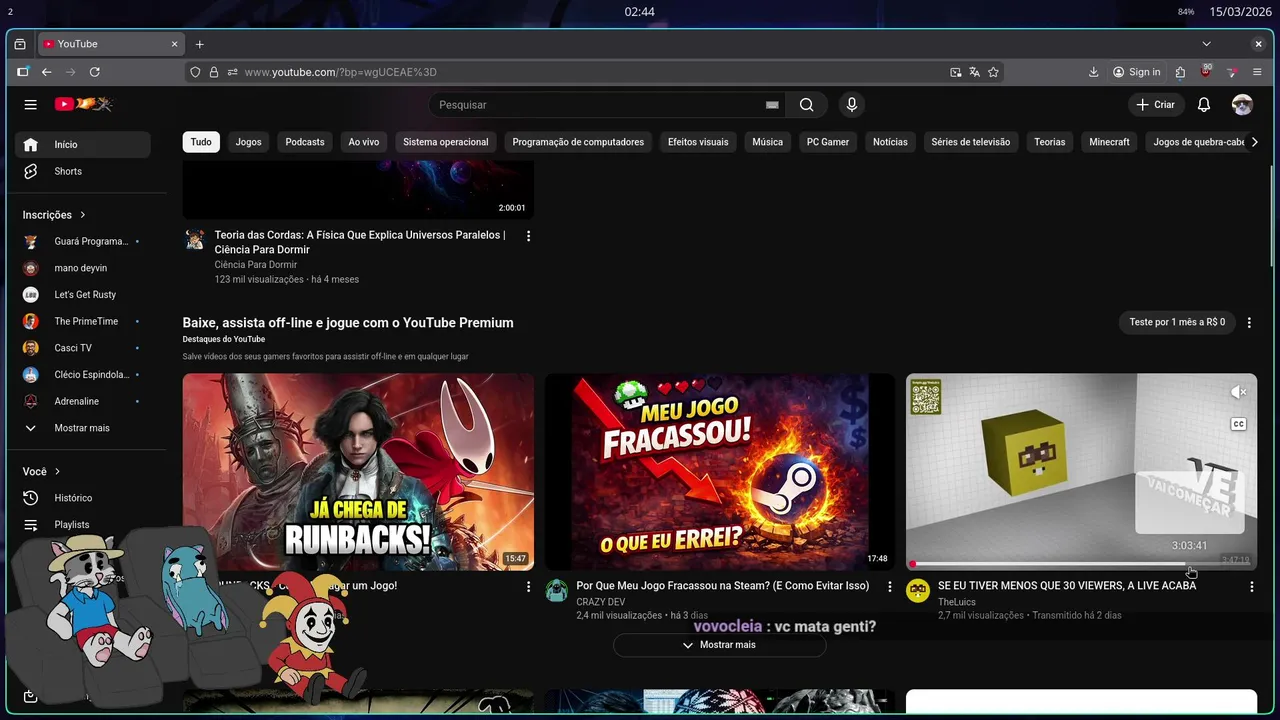Open the JÁ CHEGA DE RUNBACKS thumbnail
Screen dimensions: 1280x720
click(358, 472)
